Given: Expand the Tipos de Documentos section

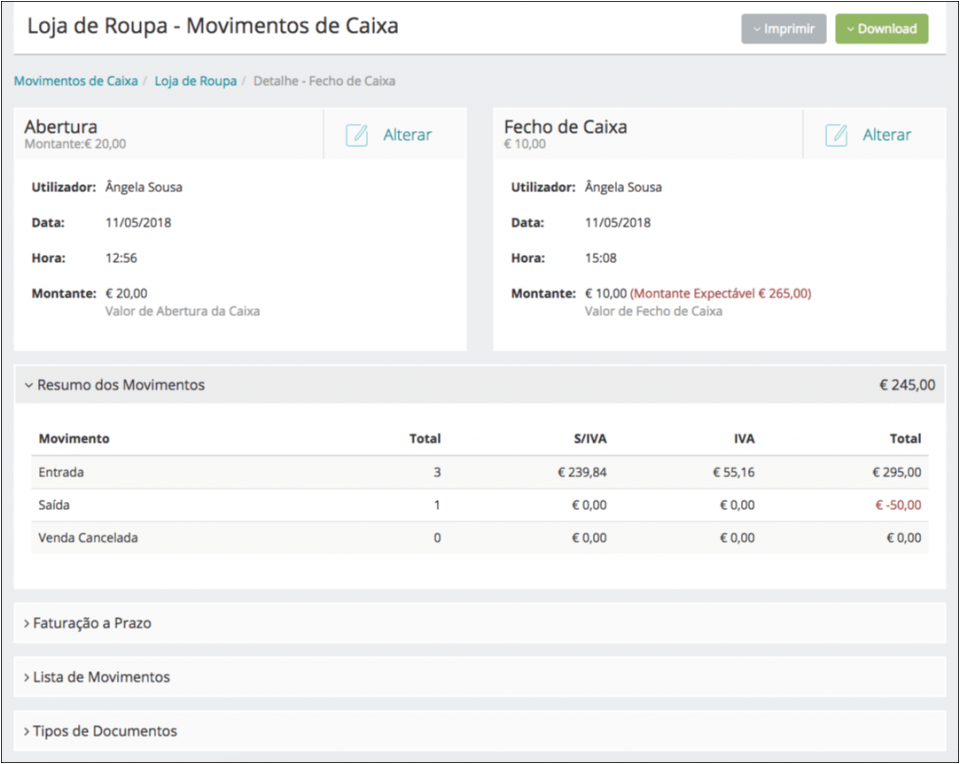Looking at the screenshot, I should tap(99, 731).
